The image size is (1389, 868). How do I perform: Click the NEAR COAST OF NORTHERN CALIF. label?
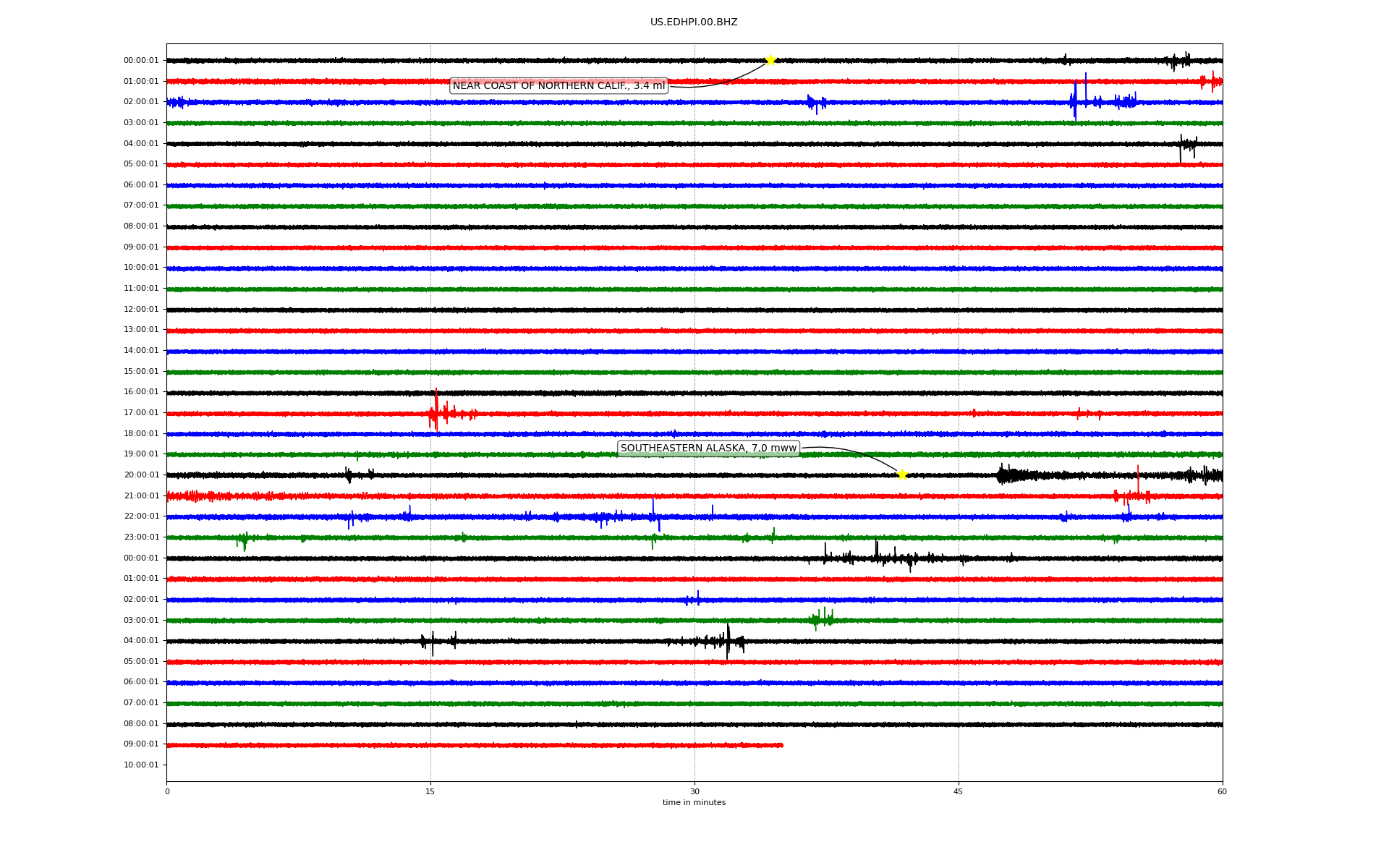coord(558,86)
